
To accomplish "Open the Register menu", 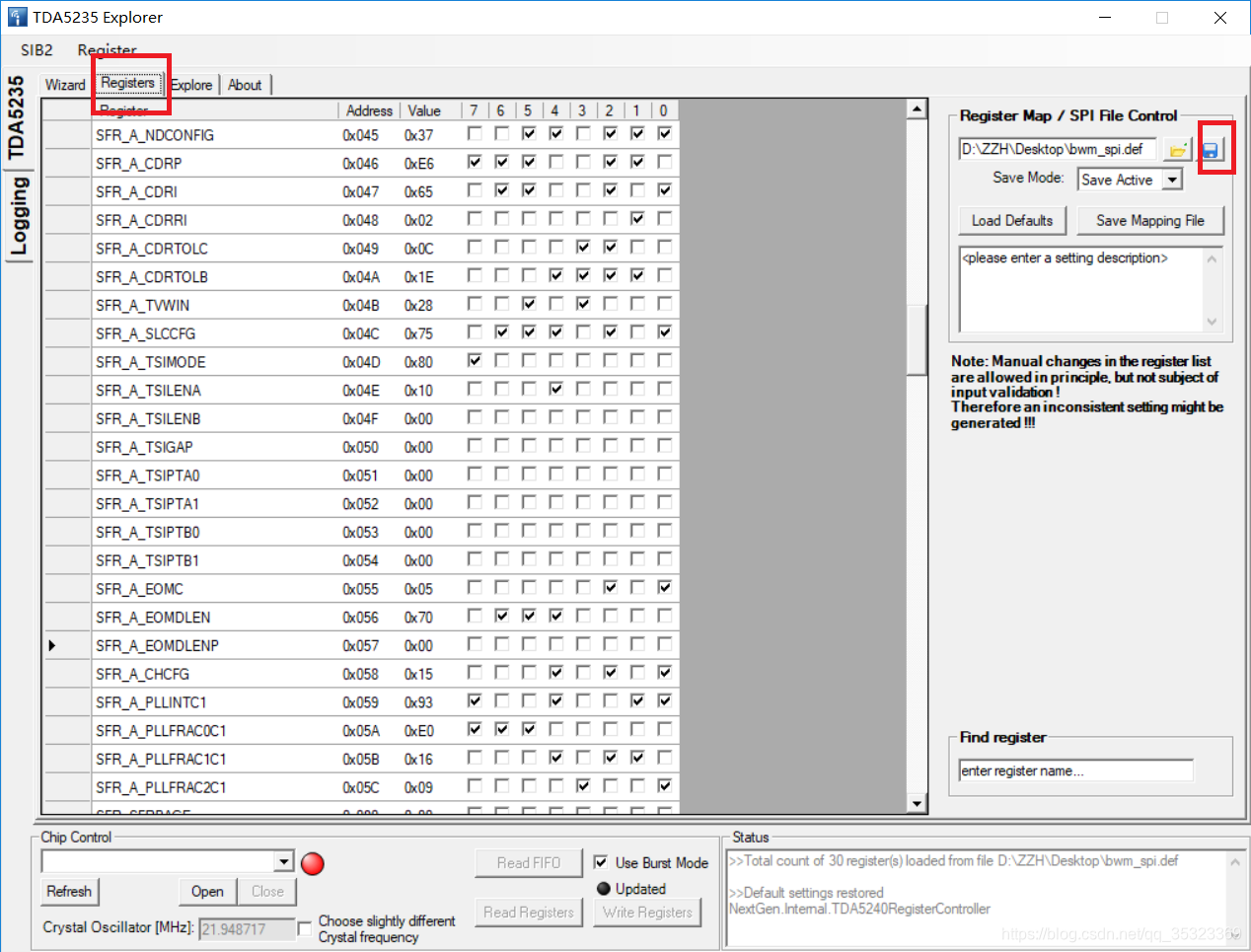I will click(108, 50).
